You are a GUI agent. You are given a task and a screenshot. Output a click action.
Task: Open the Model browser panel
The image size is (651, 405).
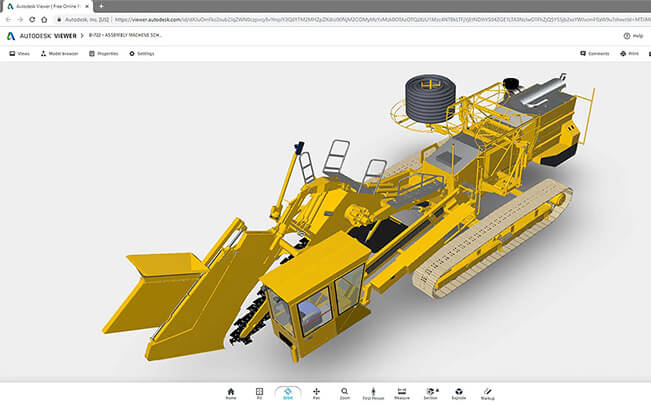tap(59, 54)
